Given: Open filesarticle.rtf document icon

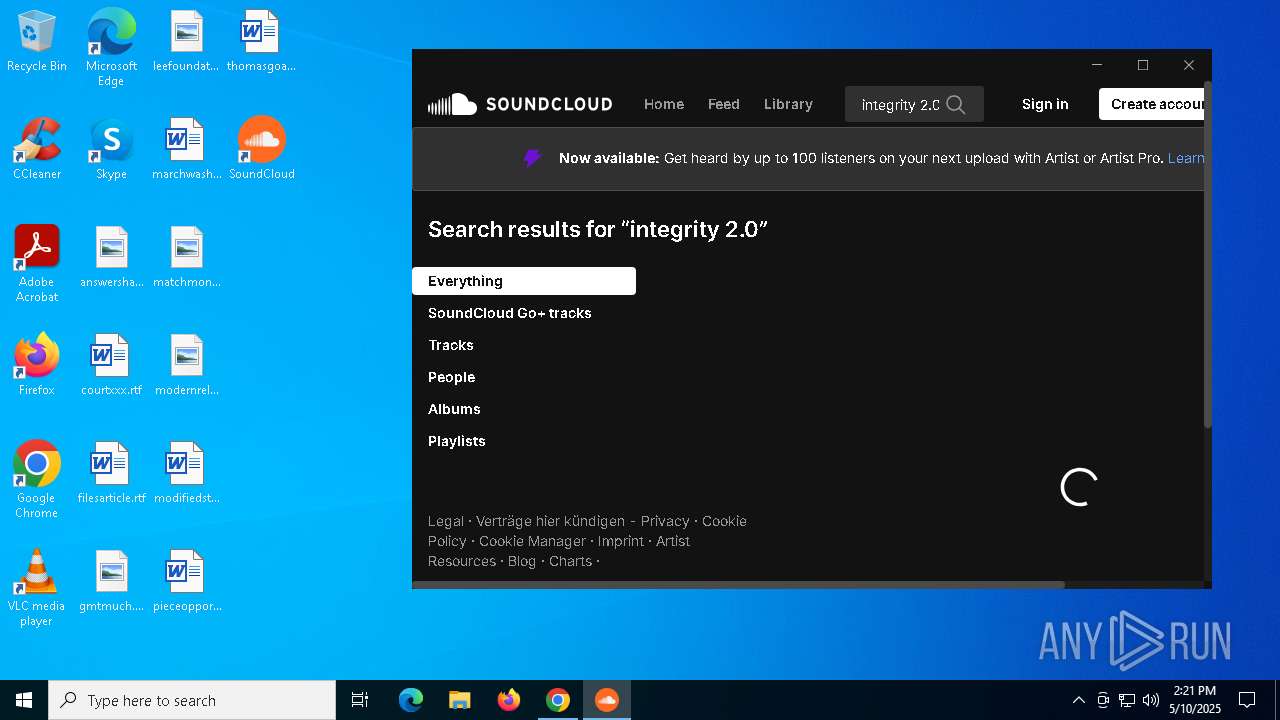Looking at the screenshot, I should pos(111,473).
